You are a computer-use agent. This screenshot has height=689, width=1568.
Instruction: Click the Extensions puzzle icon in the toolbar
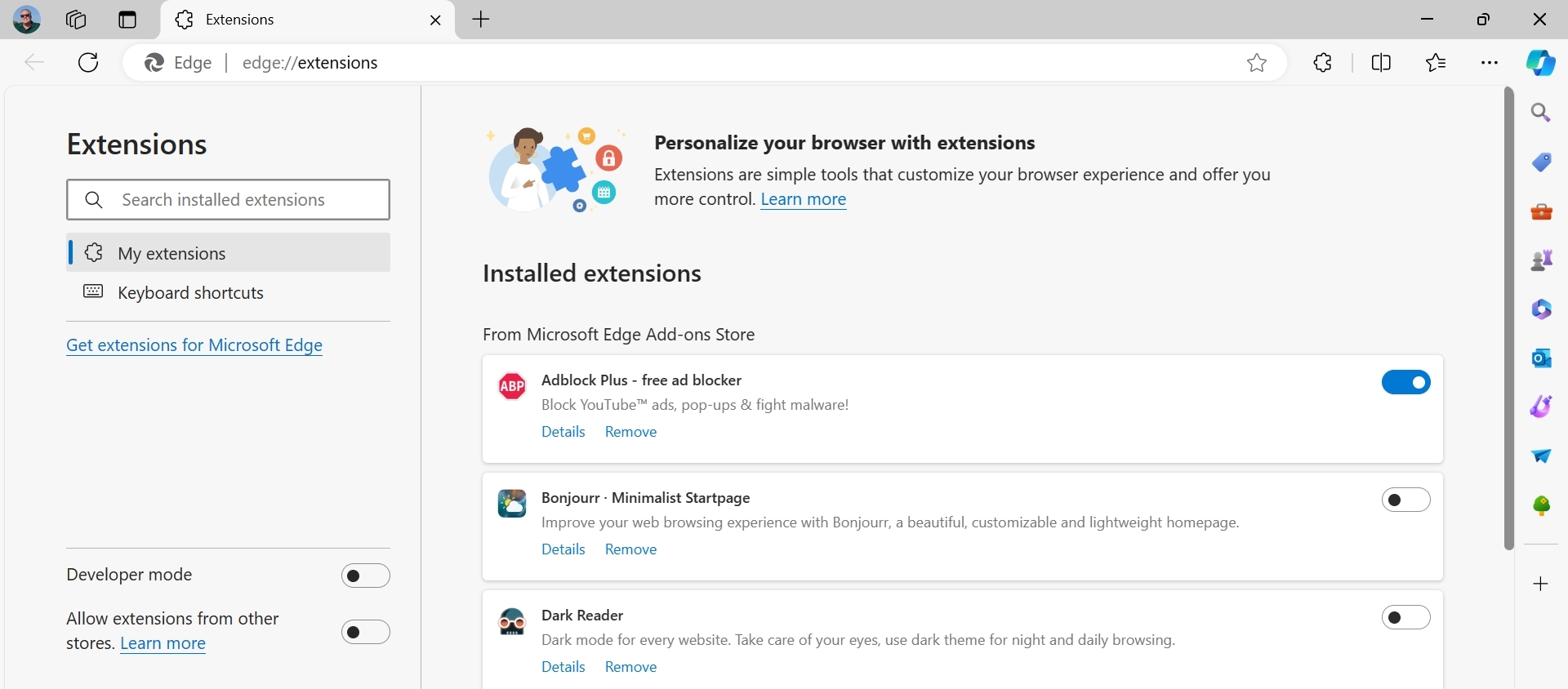pyautogui.click(x=1324, y=63)
